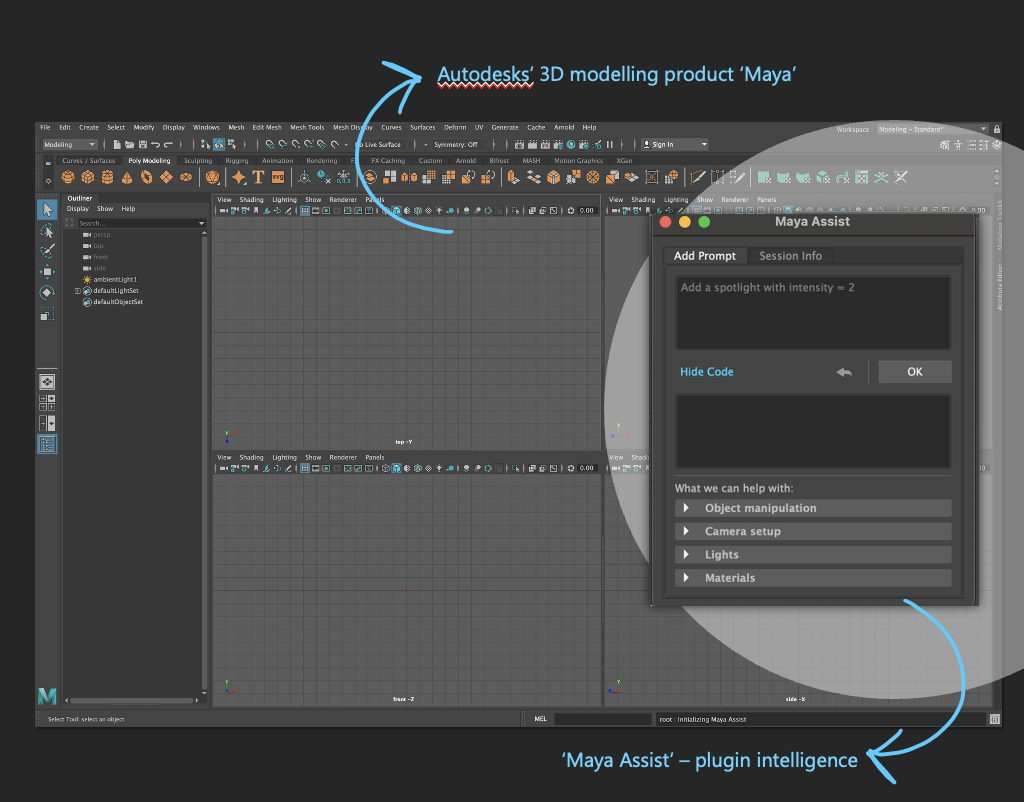
Task: Toggle grid display in top viewport toolbar
Action: 305,211
